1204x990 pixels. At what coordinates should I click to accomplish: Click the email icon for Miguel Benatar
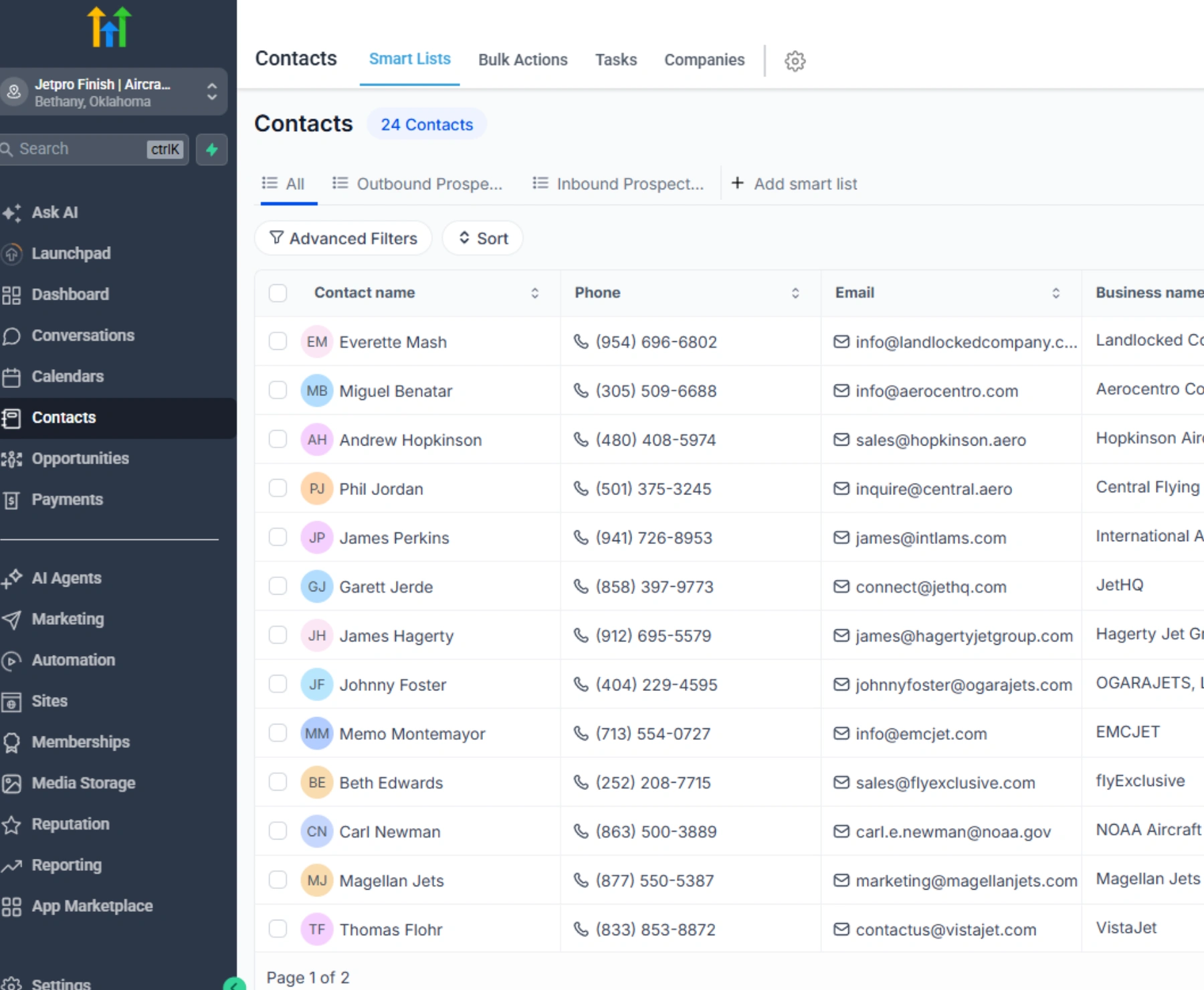pyautogui.click(x=841, y=391)
